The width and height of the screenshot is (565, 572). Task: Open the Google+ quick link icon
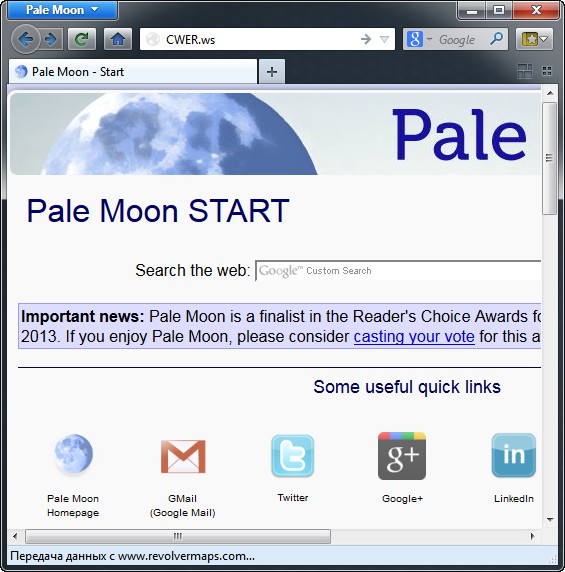(x=402, y=456)
